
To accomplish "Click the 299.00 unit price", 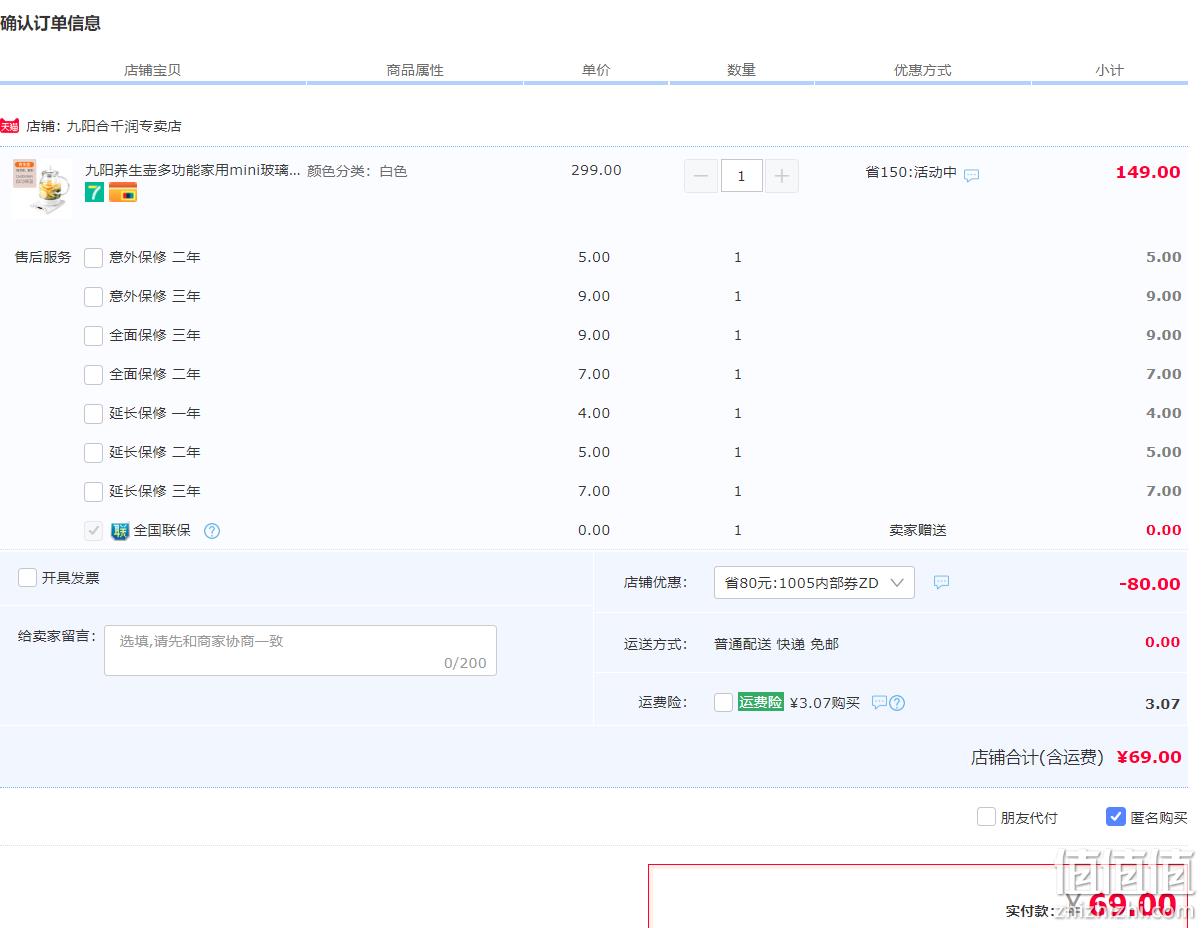I will (x=596, y=170).
